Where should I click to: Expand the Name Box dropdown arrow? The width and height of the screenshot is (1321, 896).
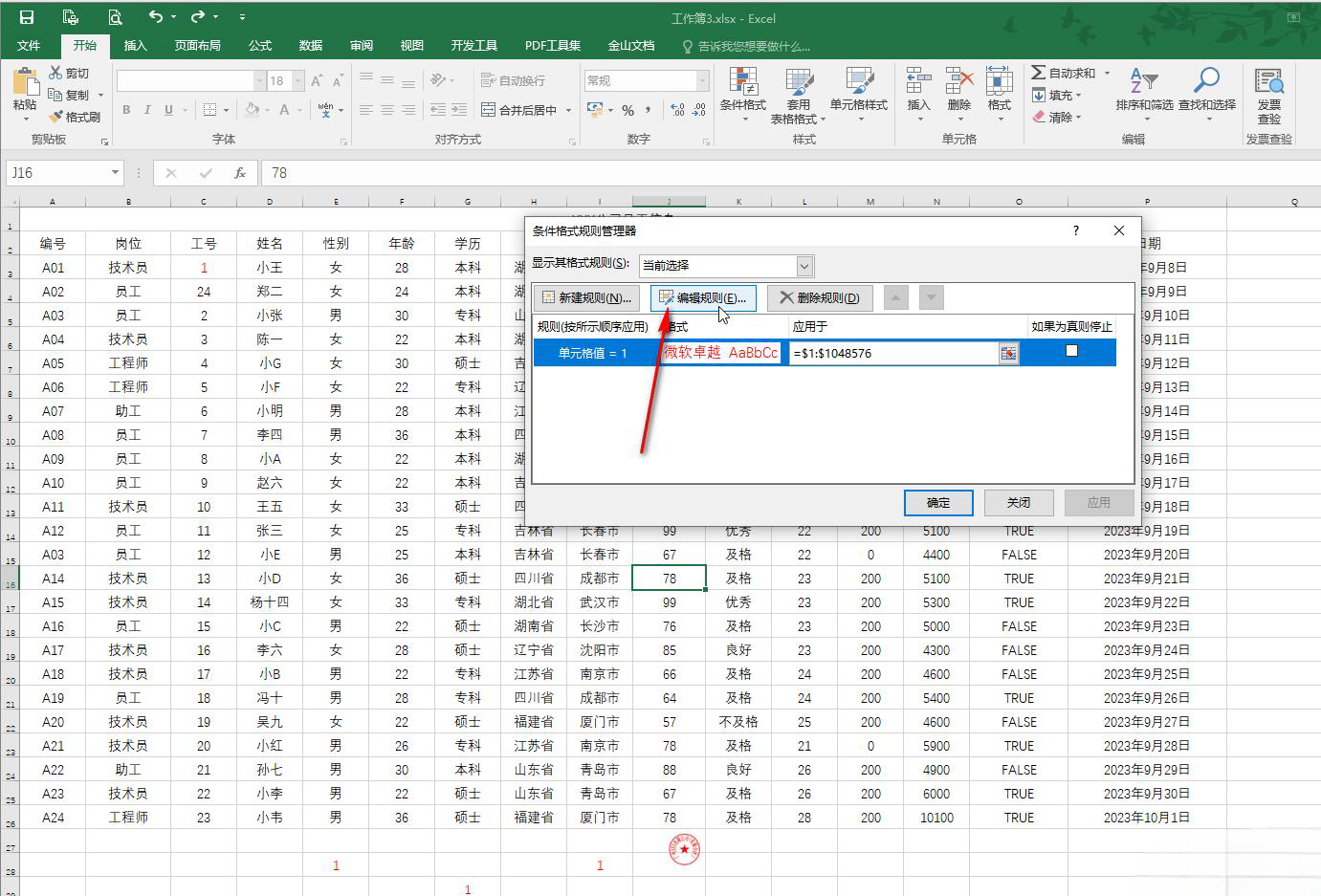click(115, 173)
